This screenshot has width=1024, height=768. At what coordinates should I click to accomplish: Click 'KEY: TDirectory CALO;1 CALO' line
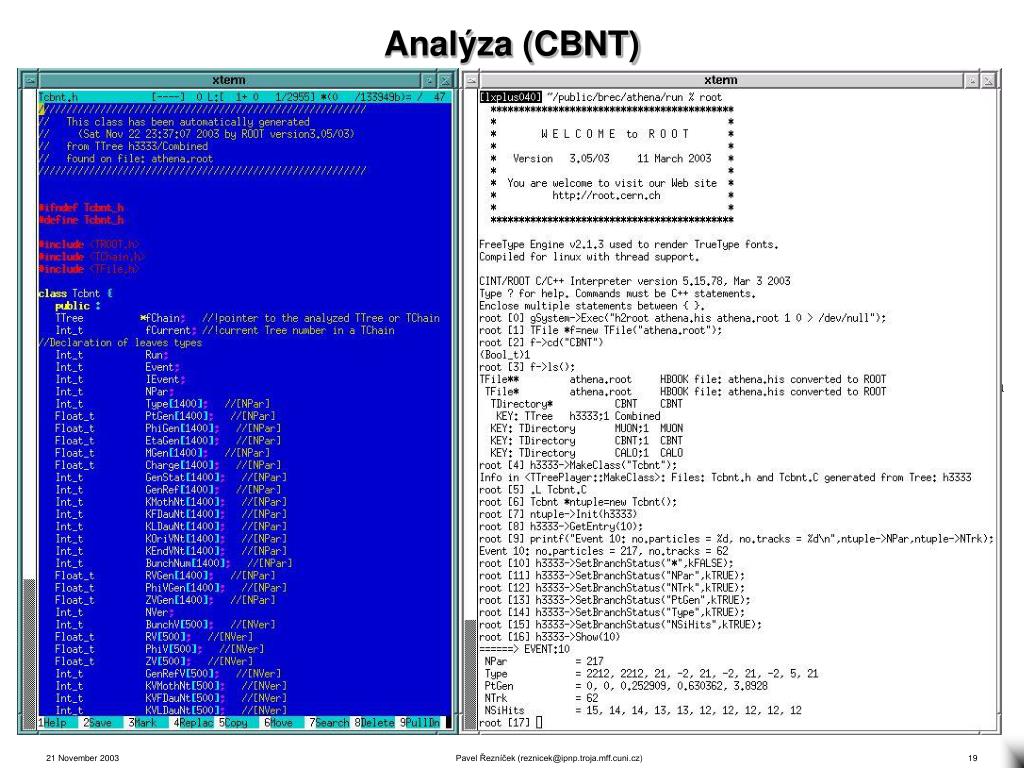click(x=586, y=453)
